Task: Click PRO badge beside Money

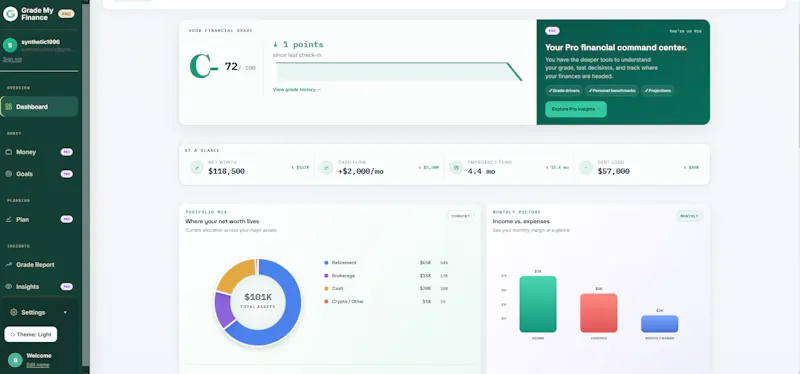Action: [x=66, y=152]
